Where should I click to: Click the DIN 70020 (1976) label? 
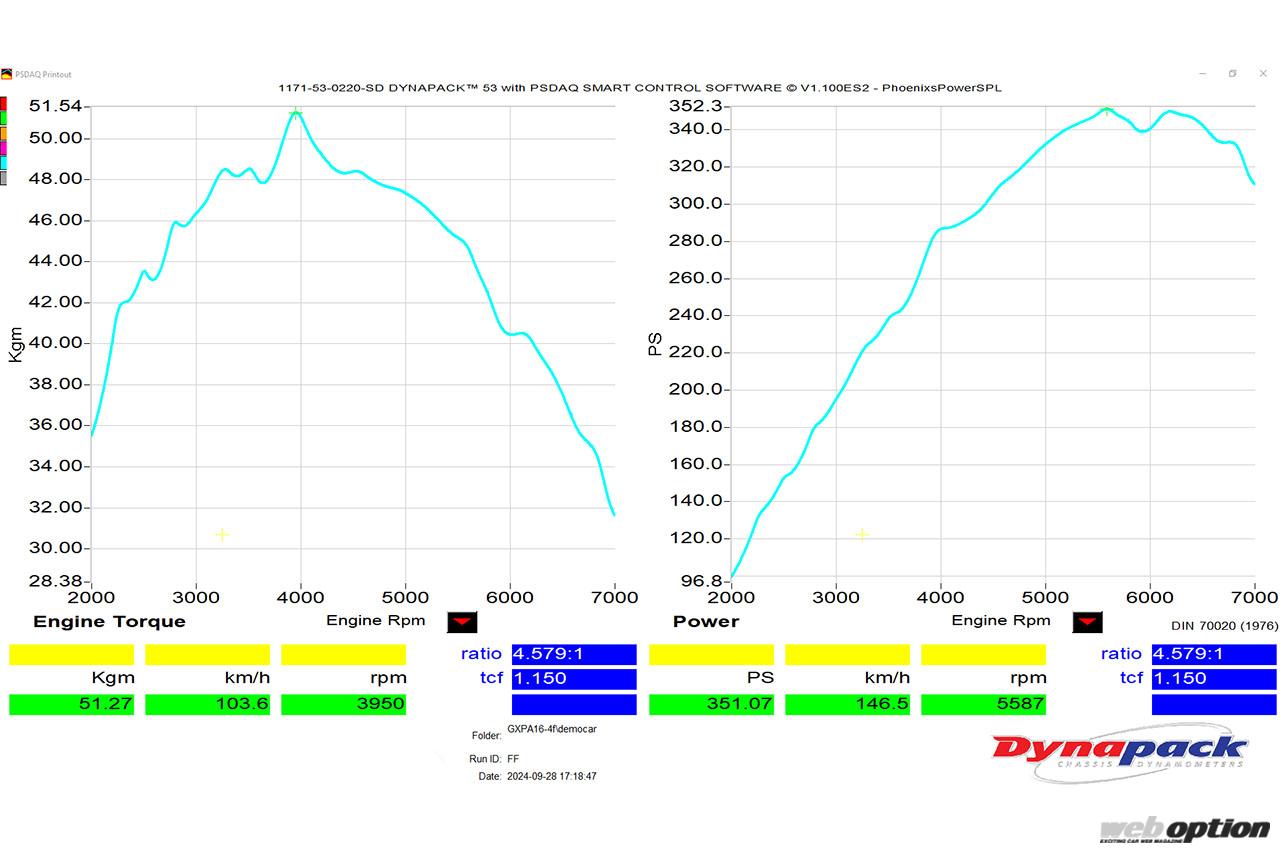click(1224, 626)
